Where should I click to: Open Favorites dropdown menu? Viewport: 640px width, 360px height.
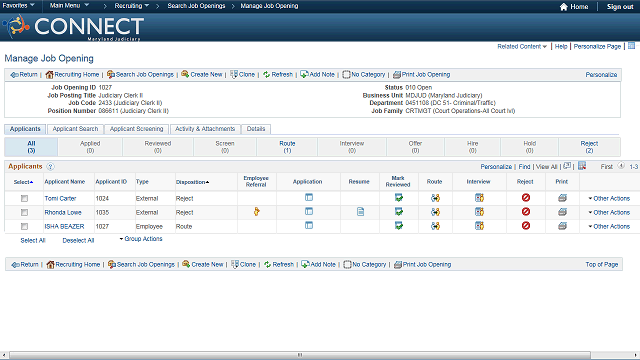coord(18,6)
